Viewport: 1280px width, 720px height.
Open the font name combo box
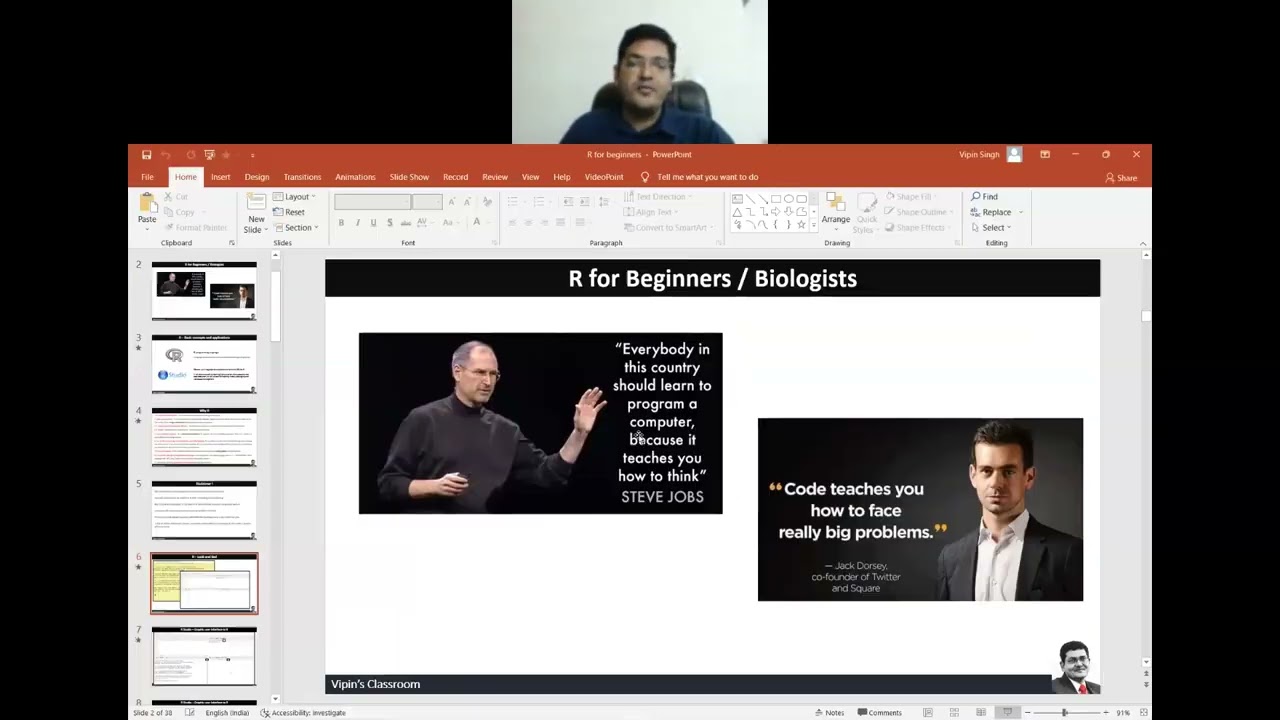pyautogui.click(x=372, y=202)
